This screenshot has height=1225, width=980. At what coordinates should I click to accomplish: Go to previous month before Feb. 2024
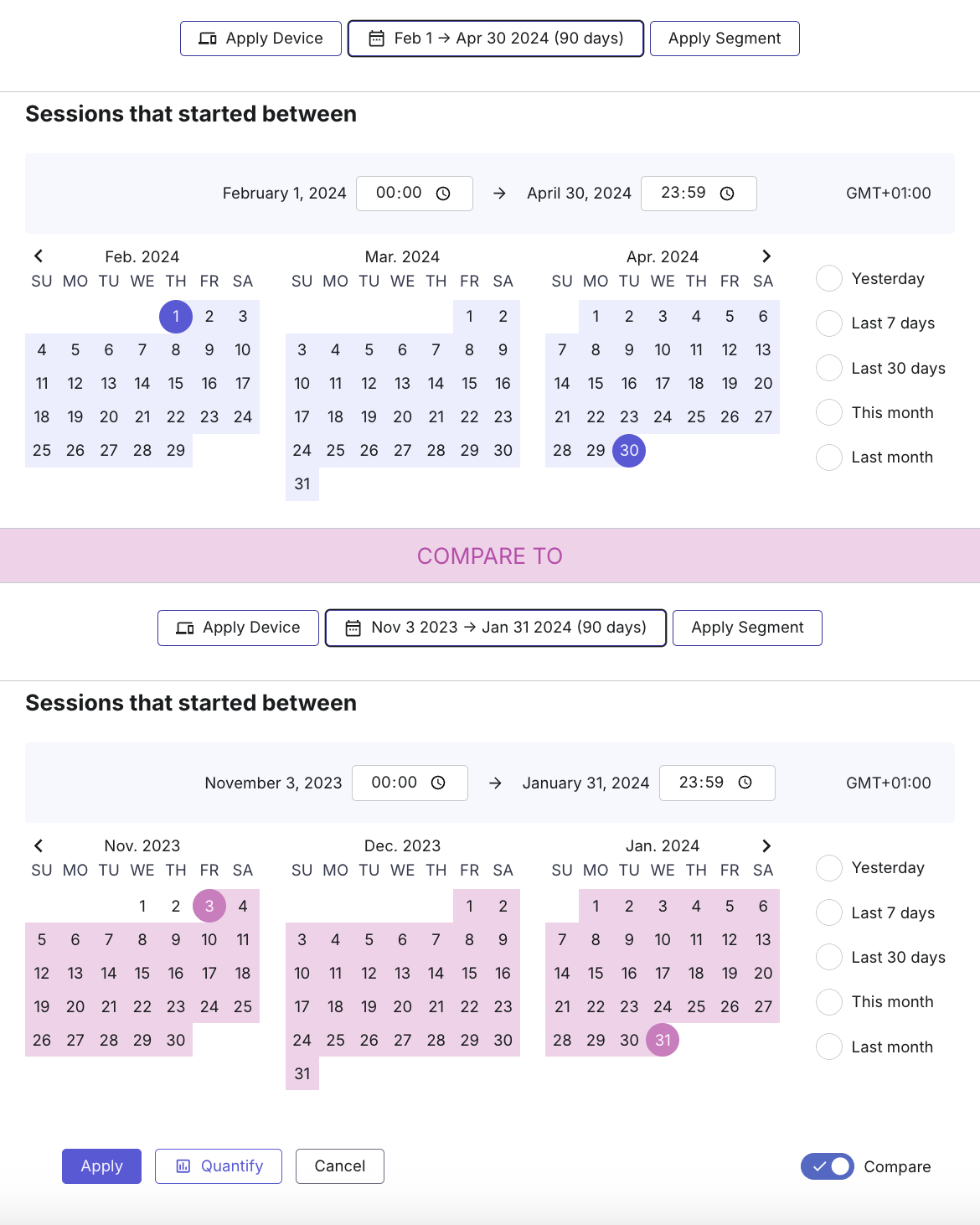point(39,256)
